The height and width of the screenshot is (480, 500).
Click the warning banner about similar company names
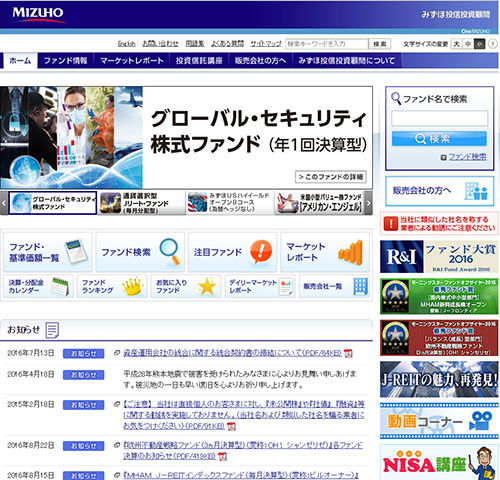tap(439, 223)
